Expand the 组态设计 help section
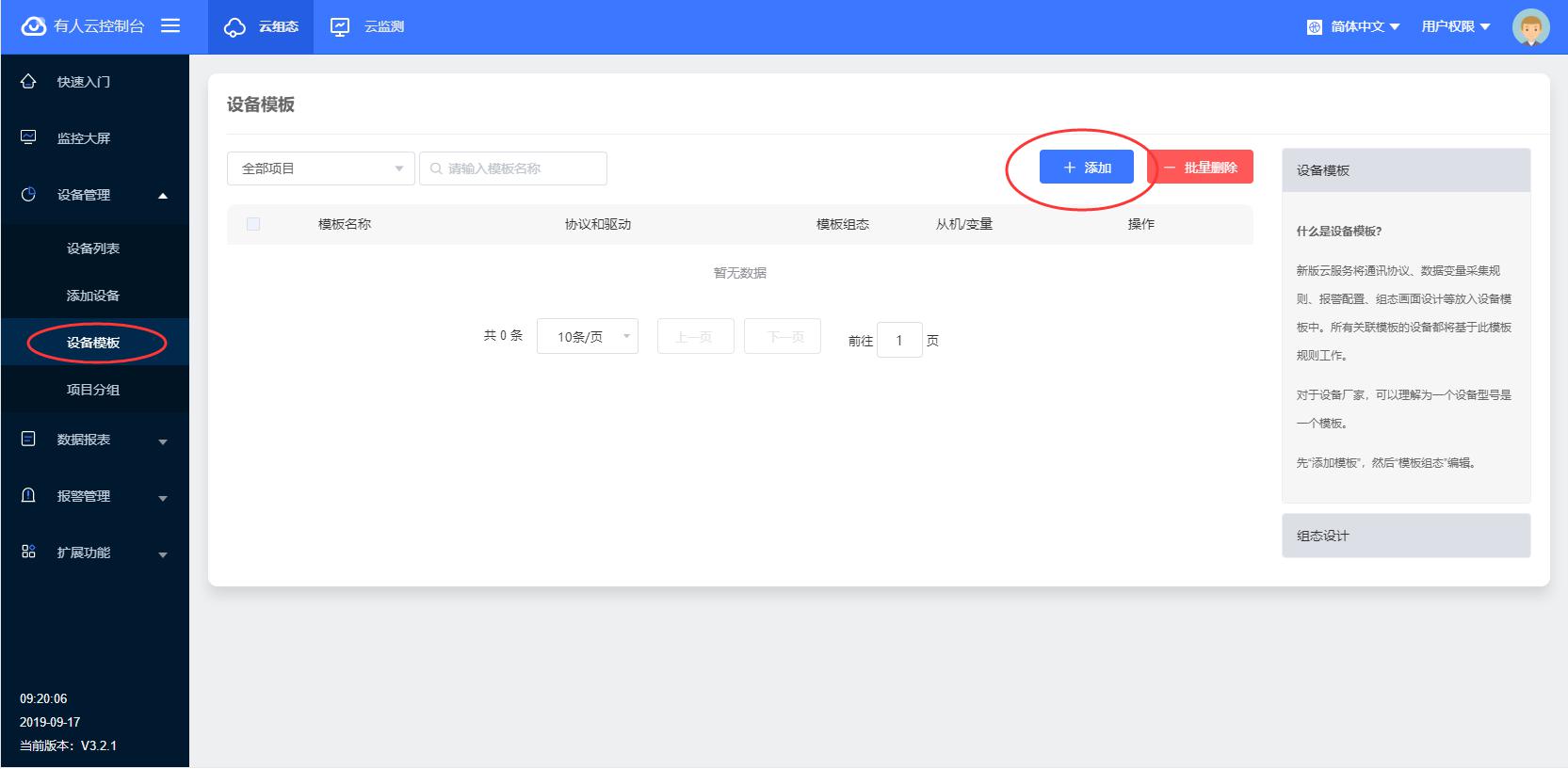The height and width of the screenshot is (769, 1568). (1405, 536)
